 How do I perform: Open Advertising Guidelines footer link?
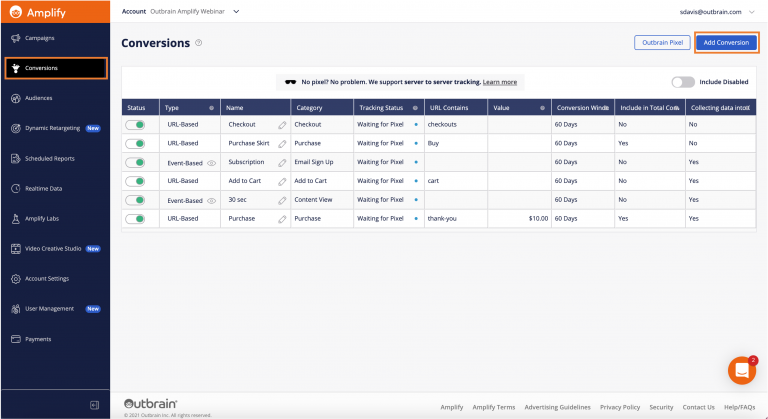click(x=557, y=407)
